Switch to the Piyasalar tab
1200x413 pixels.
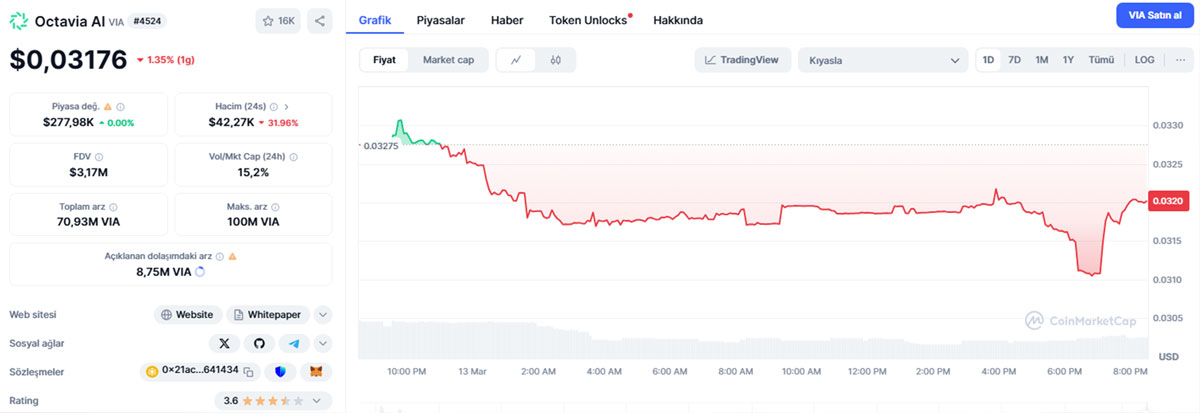point(442,20)
